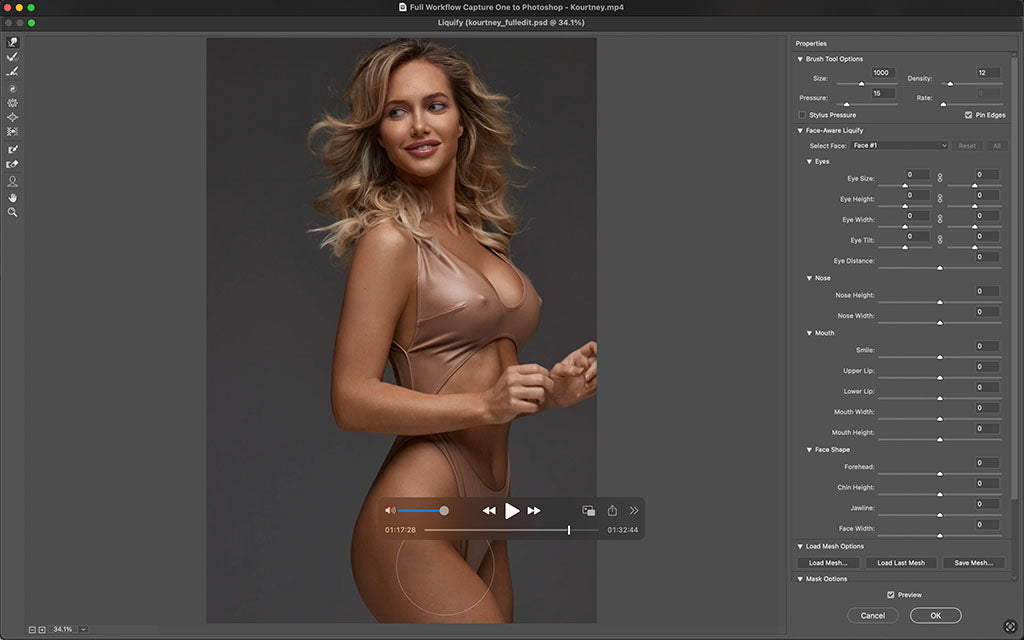Choose the Smooth tool
Screen dimensions: 1024x640
13,72
